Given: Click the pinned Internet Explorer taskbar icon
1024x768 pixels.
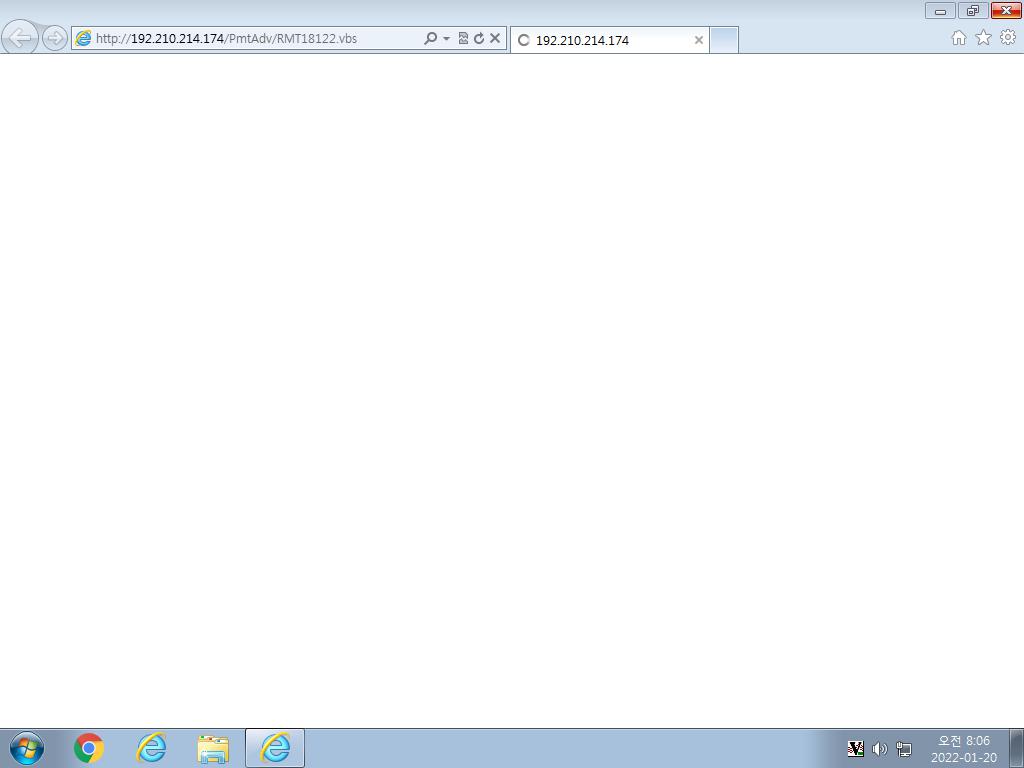Looking at the screenshot, I should click(151, 748).
